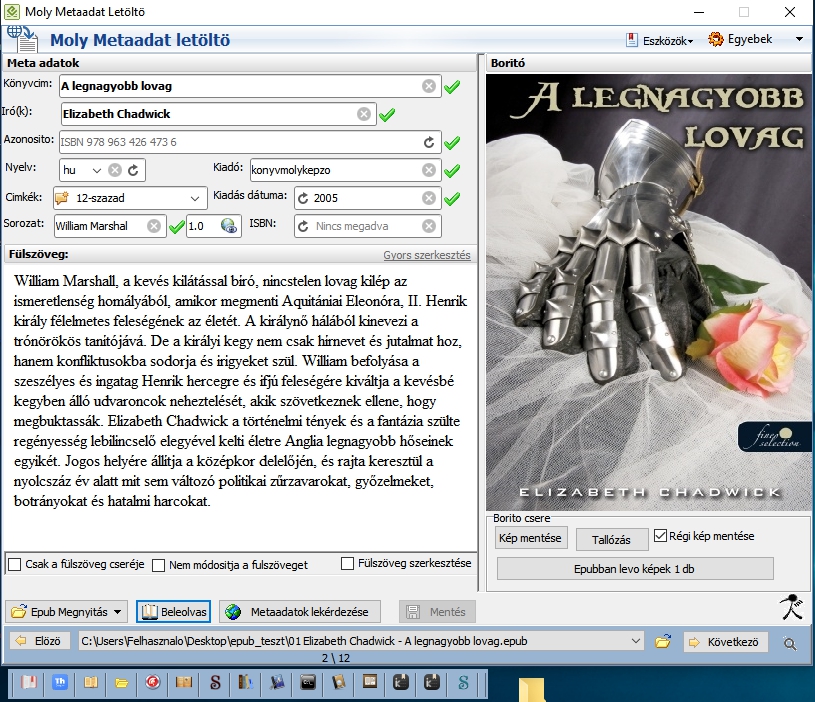
Task: Click the Beleolvas button
Action: (x=174, y=612)
